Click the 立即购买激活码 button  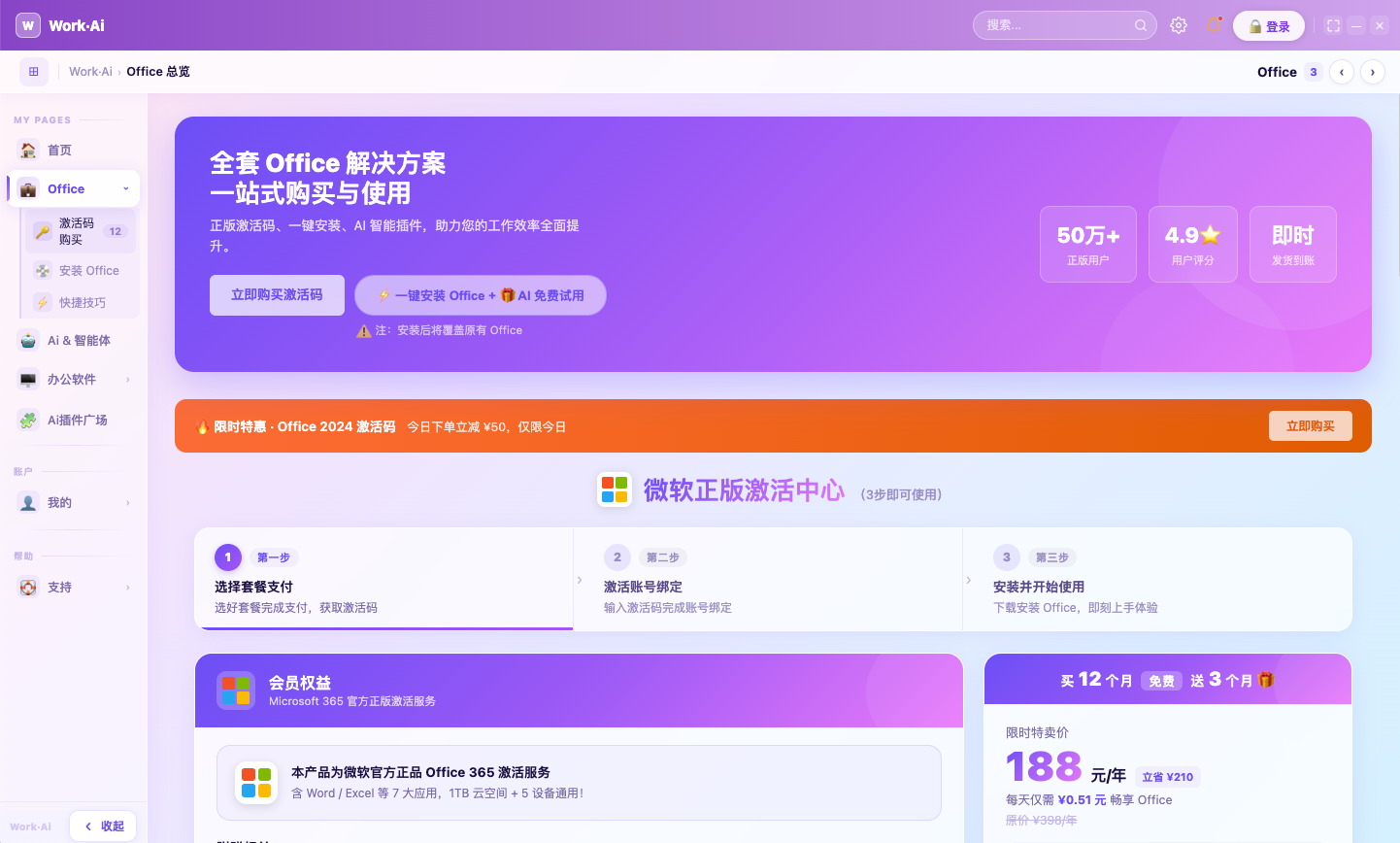277,295
